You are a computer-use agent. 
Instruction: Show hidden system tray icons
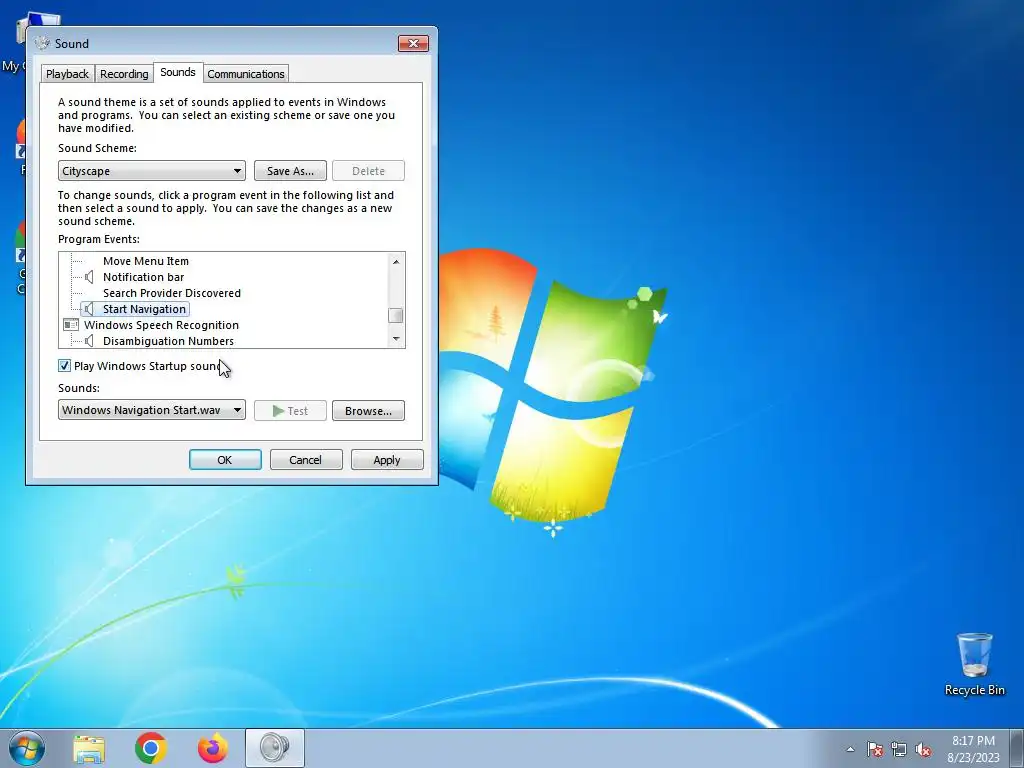[850, 749]
